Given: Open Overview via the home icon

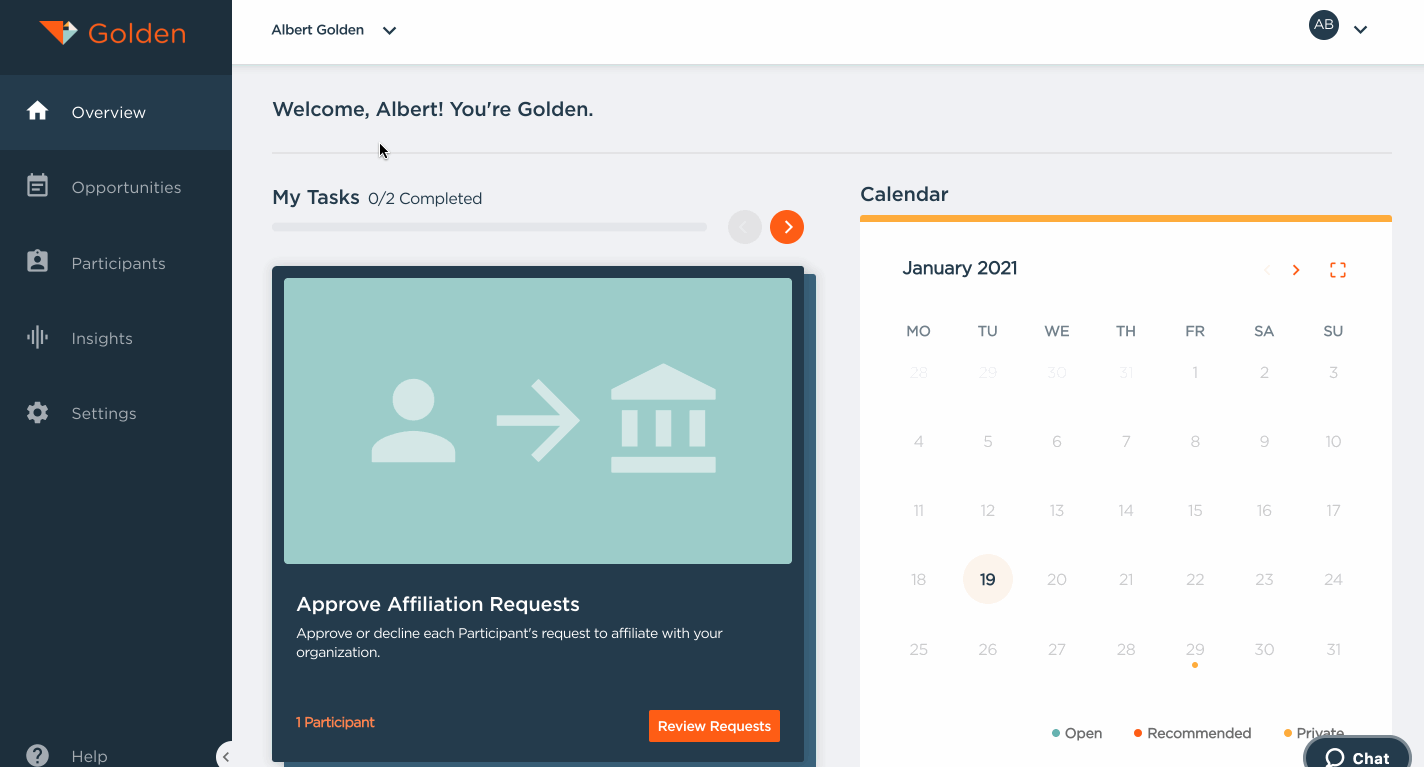Looking at the screenshot, I should [38, 111].
